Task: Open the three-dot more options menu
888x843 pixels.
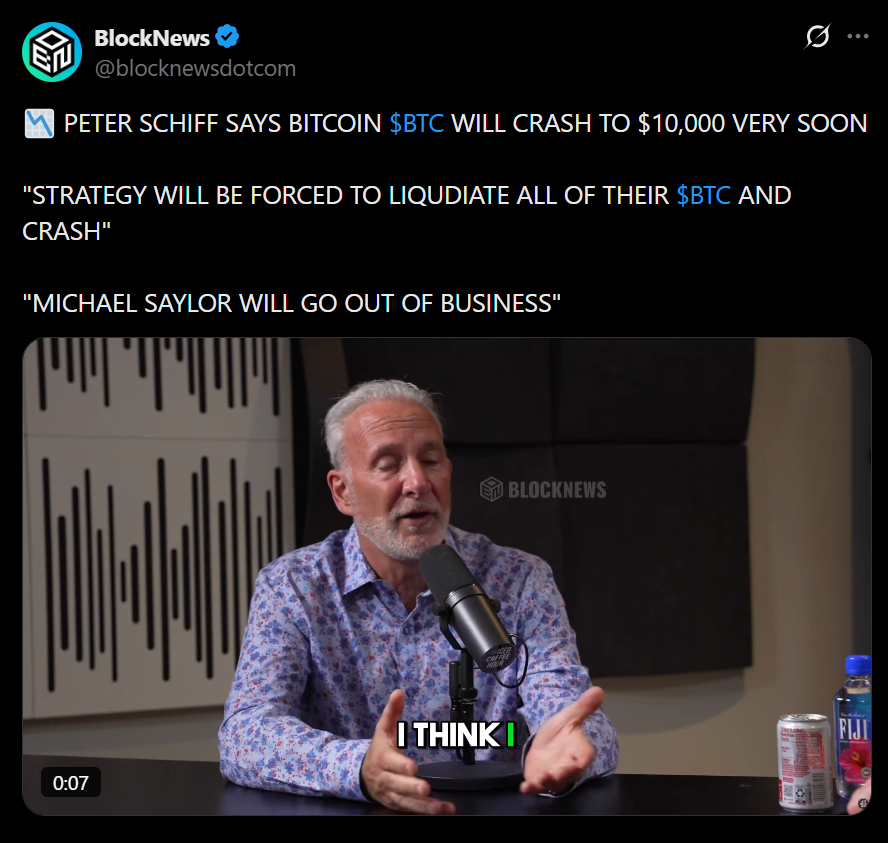Action: pyautogui.click(x=857, y=36)
